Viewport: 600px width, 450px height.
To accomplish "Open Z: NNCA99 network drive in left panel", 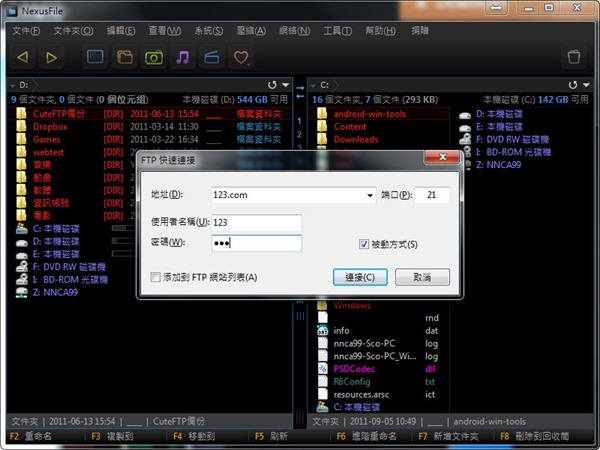I will click(x=55, y=292).
